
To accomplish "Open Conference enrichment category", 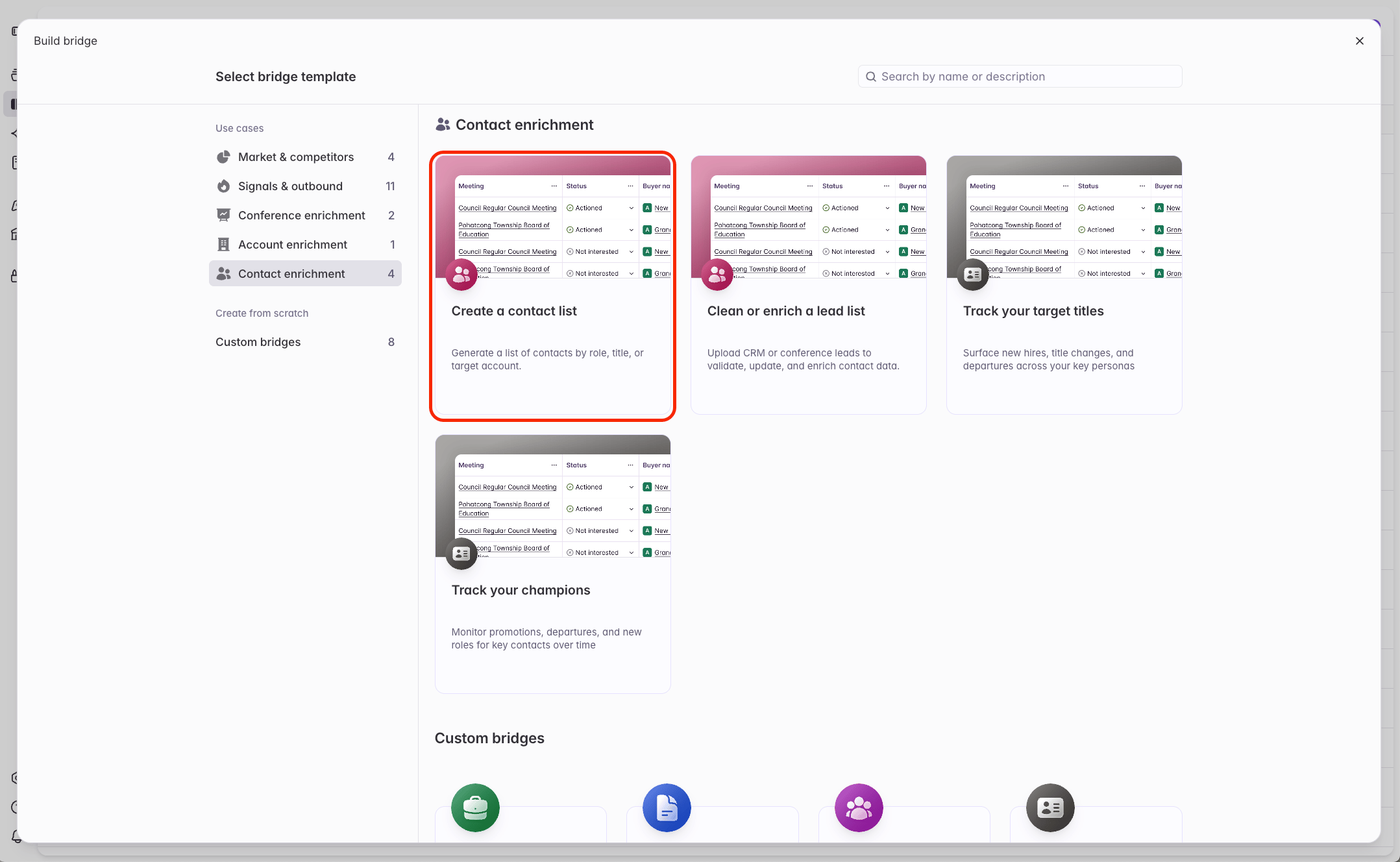I will pyautogui.click(x=305, y=215).
